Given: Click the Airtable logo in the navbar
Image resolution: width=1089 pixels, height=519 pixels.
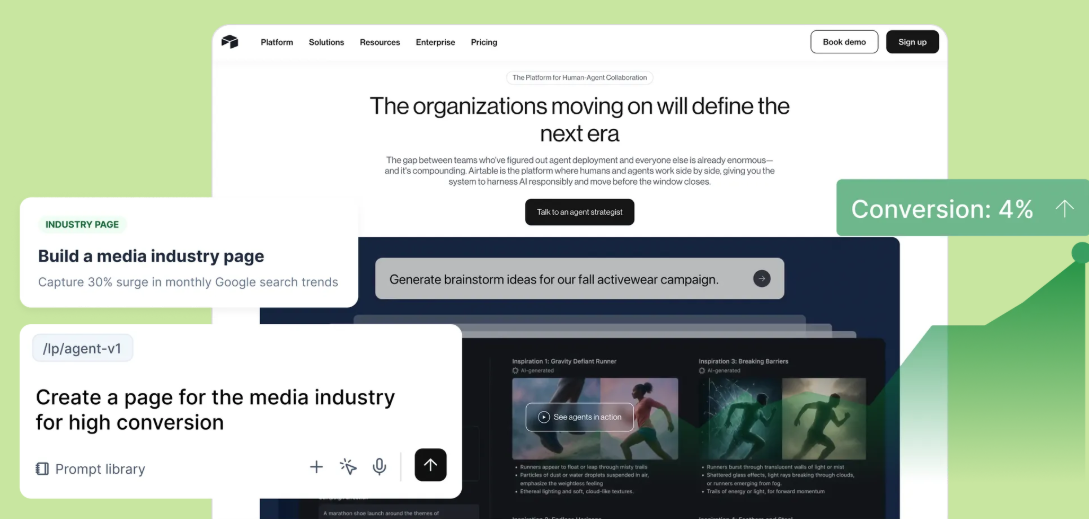Looking at the screenshot, I should 230,42.
